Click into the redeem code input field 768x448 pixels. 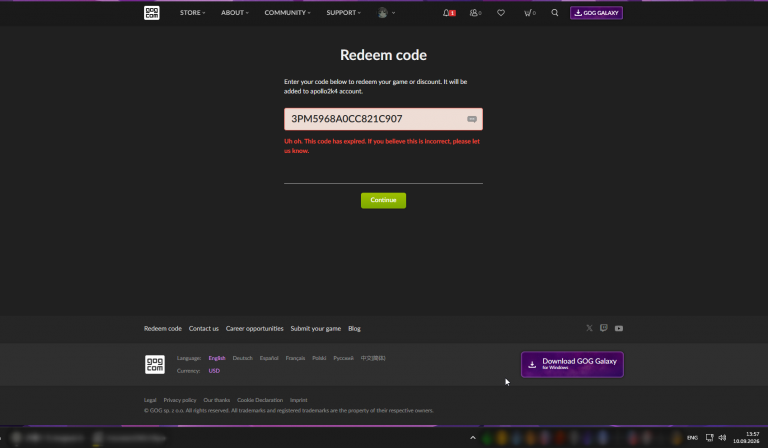point(383,119)
